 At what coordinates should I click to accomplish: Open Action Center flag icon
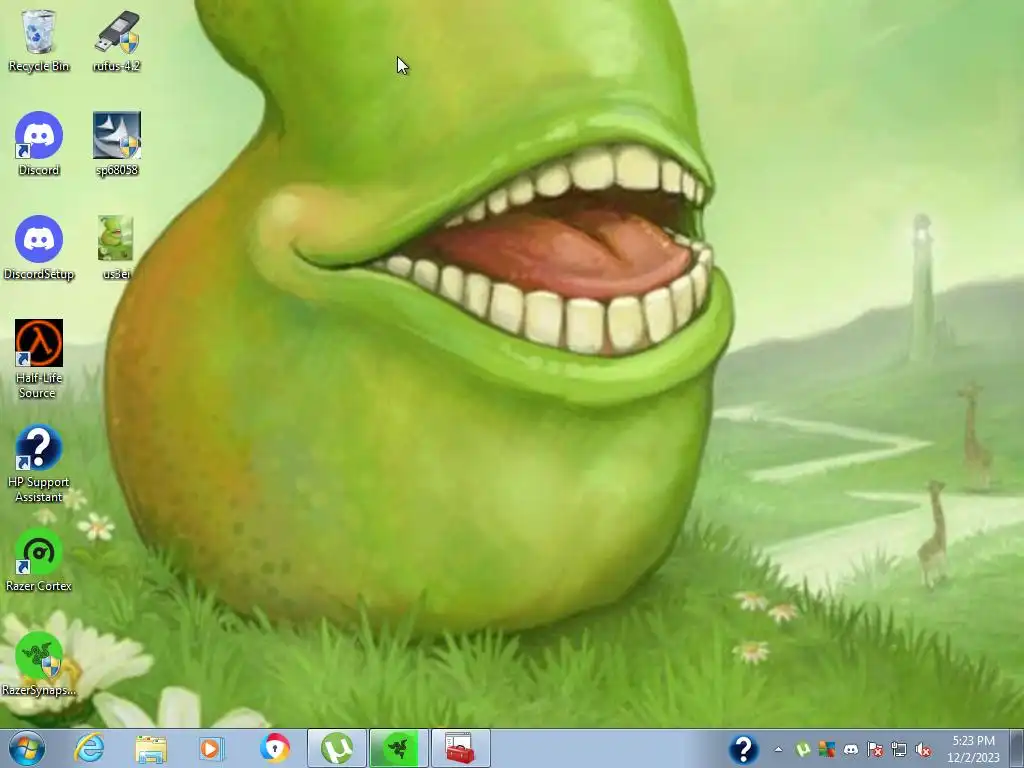pos(875,750)
